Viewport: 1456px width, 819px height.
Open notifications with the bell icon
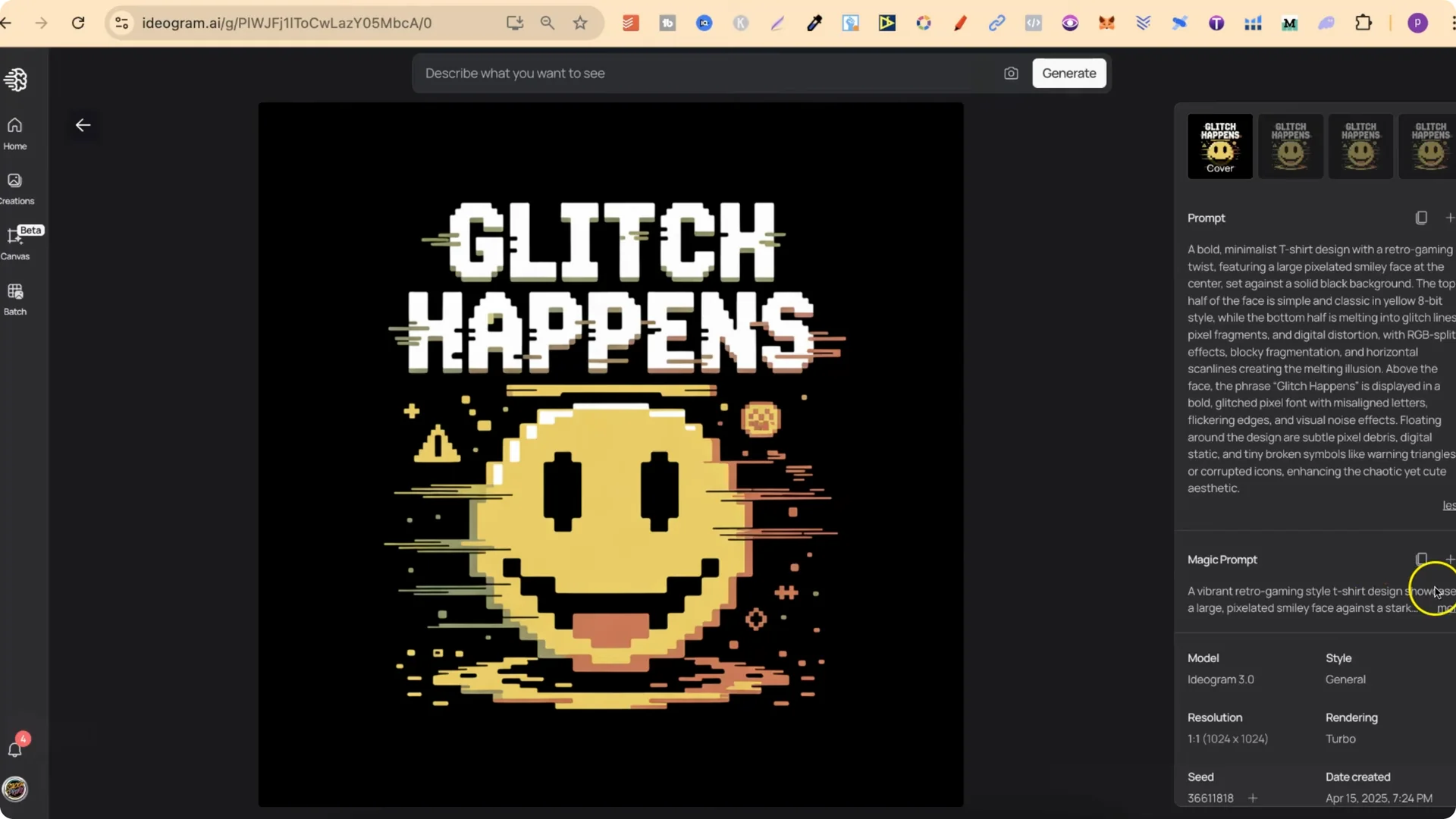[17, 751]
